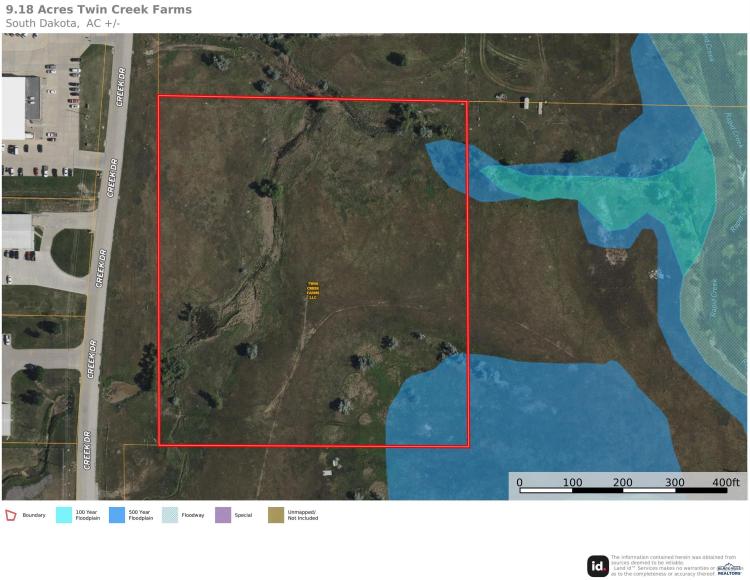Click the large blue floodplain area at bottom

[500, 420]
